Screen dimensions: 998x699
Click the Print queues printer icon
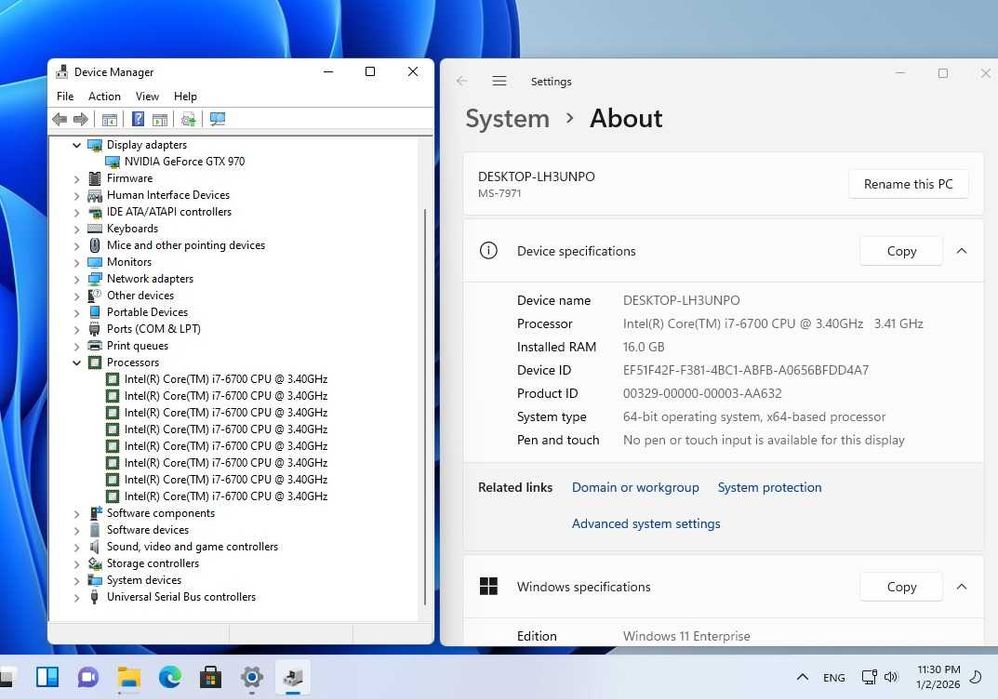click(x=95, y=346)
